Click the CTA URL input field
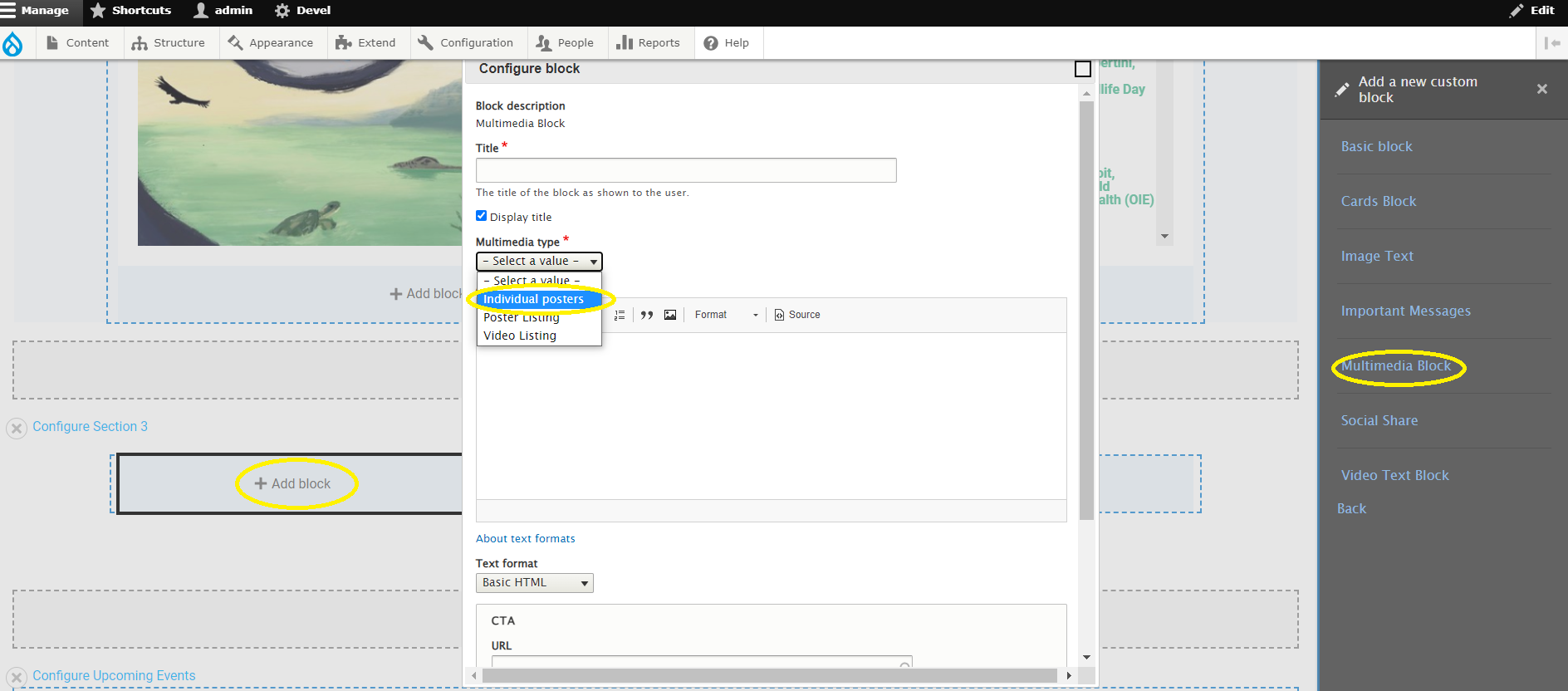This screenshot has width=1568, height=691. pyautogui.click(x=702, y=661)
